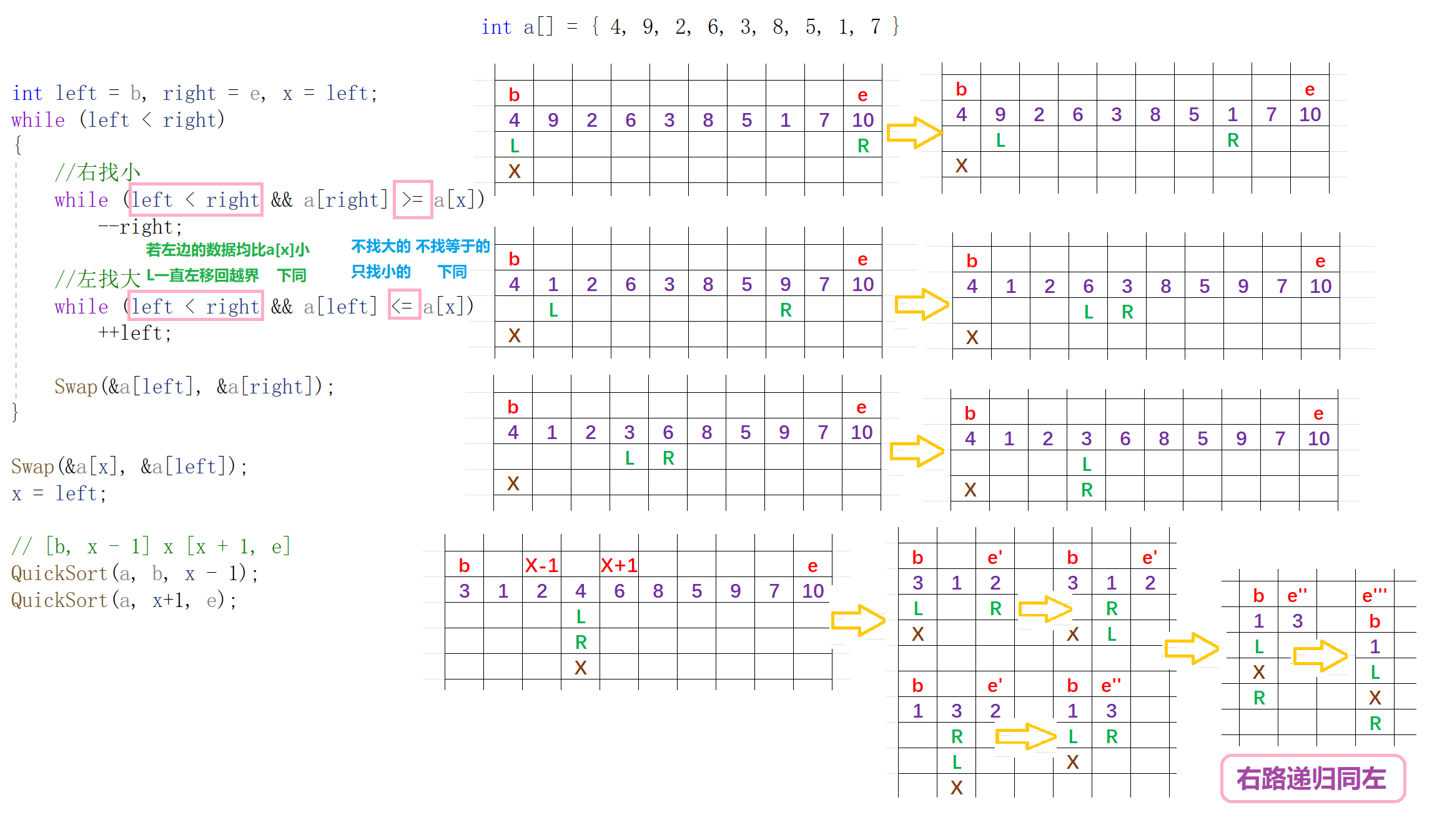1447x840 pixels.
Task: Click the green note 若左边的数据均比a[x]小
Action: coord(228,250)
